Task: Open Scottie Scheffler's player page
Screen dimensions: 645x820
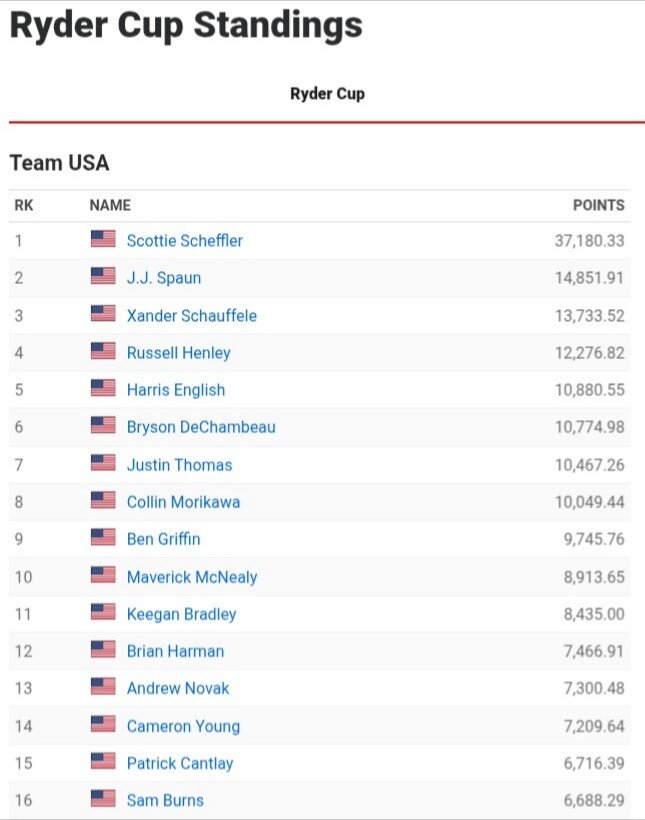Action: [185, 241]
